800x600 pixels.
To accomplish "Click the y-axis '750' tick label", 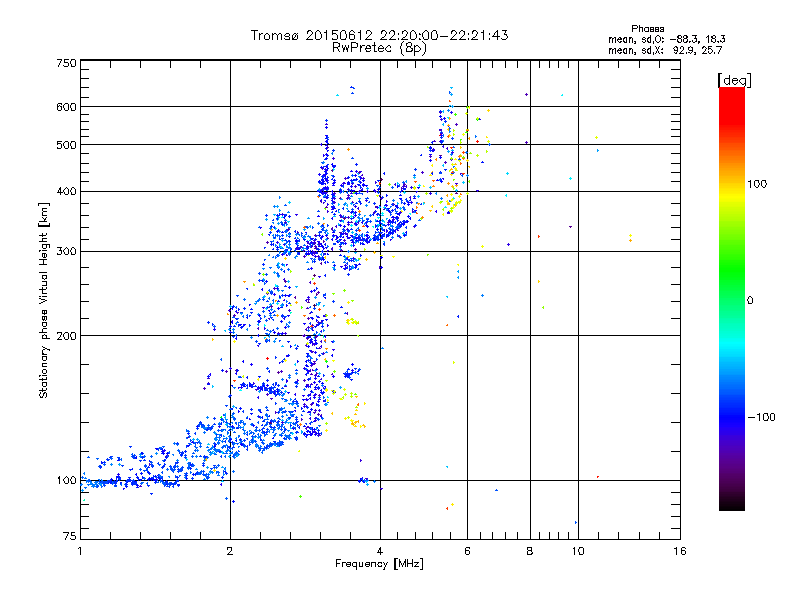I will (66, 63).
